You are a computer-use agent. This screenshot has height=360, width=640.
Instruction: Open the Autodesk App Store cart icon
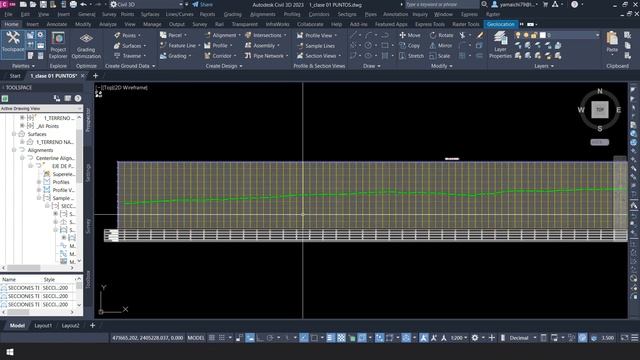click(545, 4)
